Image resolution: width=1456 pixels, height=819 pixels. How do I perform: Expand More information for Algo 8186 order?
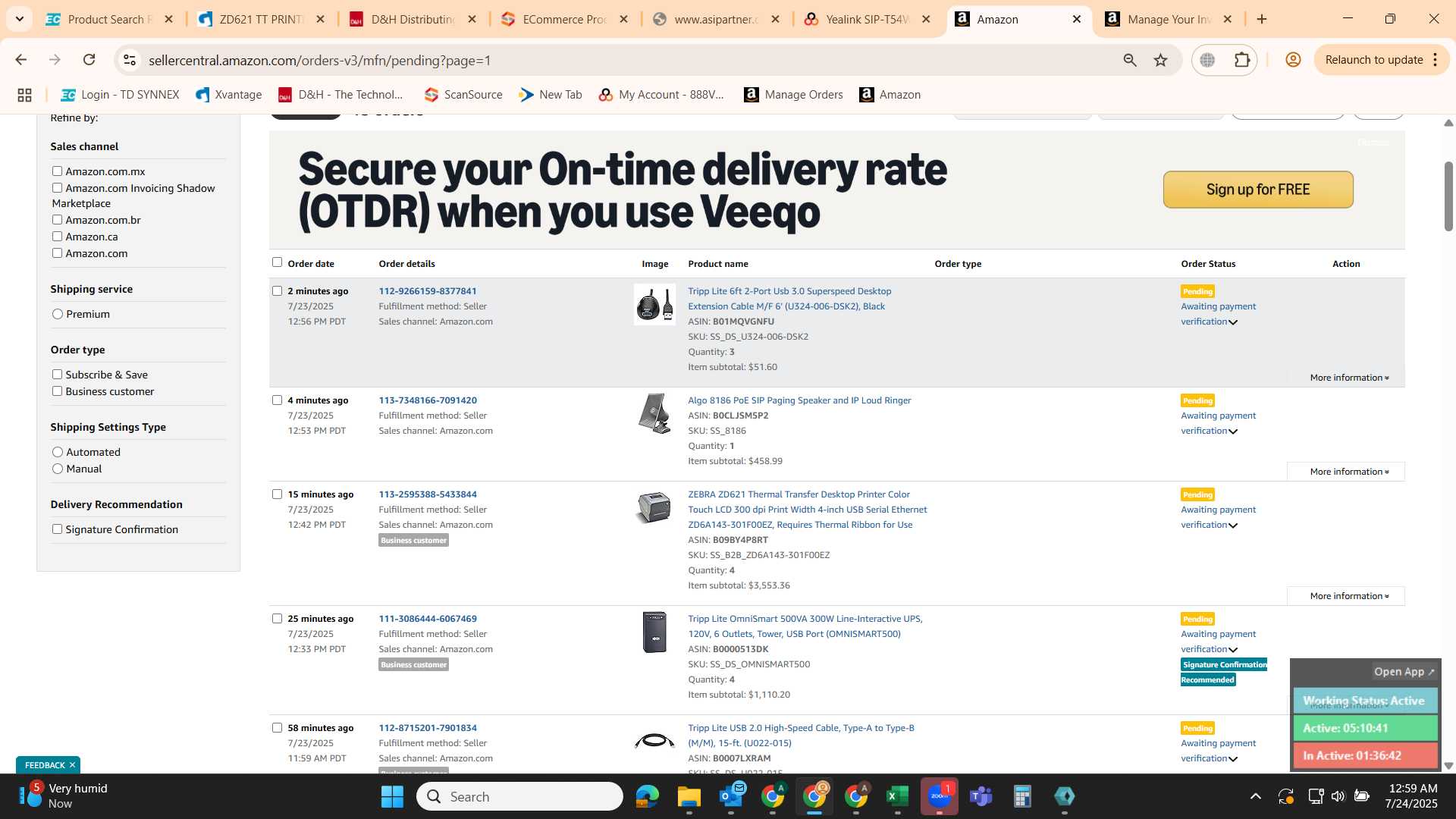[1346, 472]
